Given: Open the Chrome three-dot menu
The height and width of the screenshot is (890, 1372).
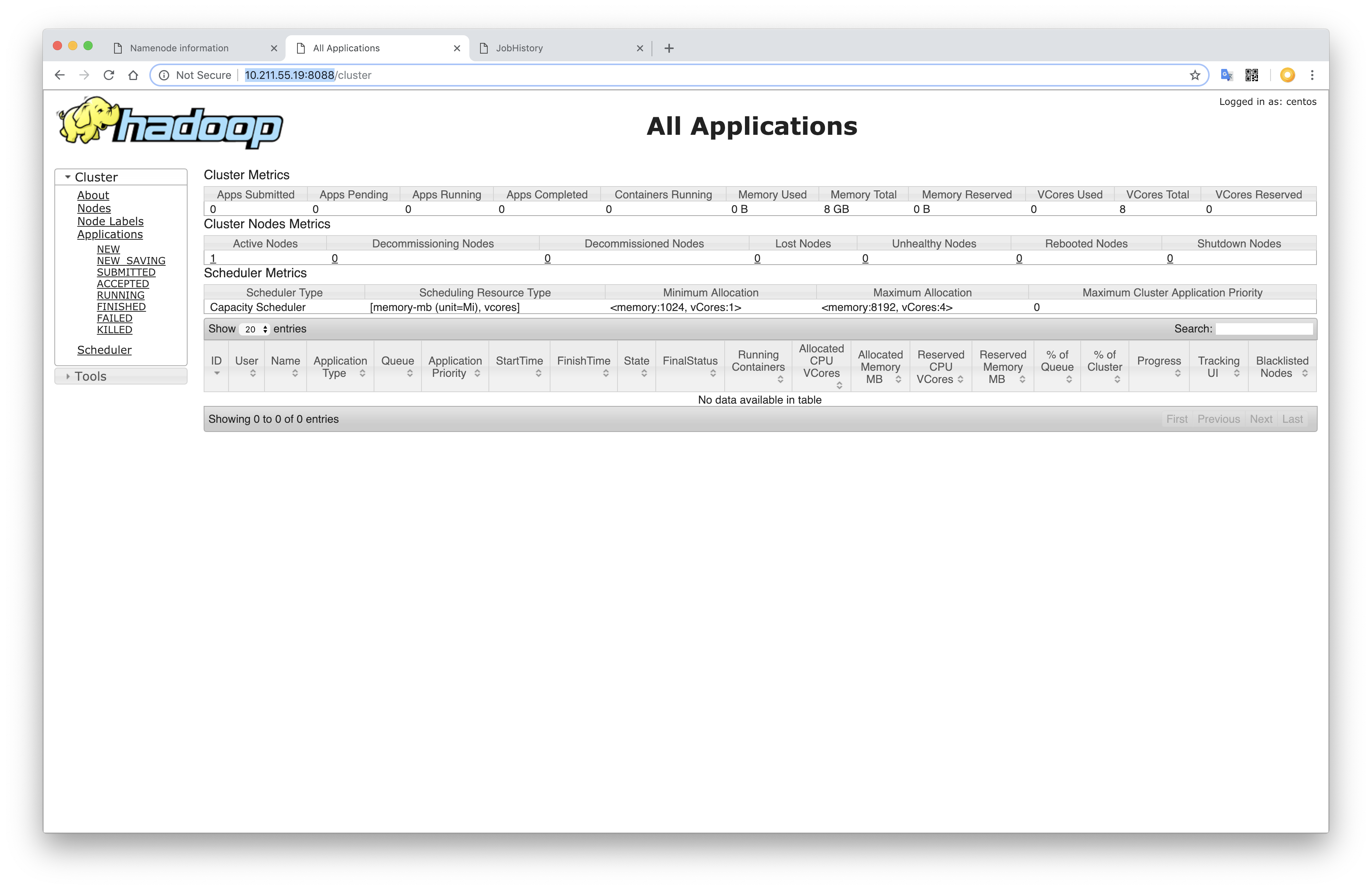Looking at the screenshot, I should click(x=1312, y=75).
